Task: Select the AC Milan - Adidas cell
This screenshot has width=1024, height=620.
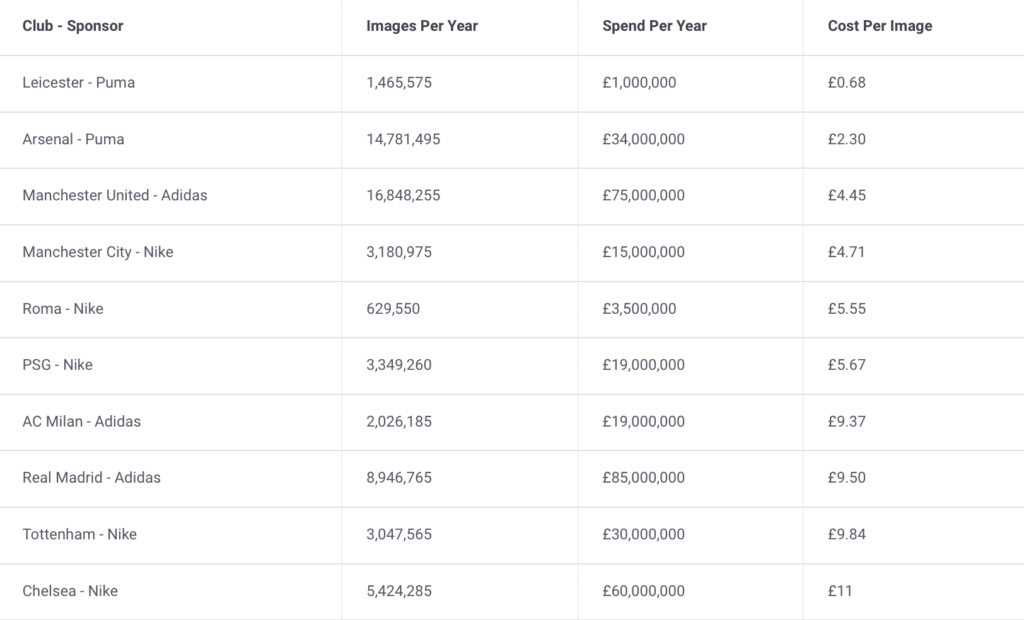Action: [x=82, y=422]
